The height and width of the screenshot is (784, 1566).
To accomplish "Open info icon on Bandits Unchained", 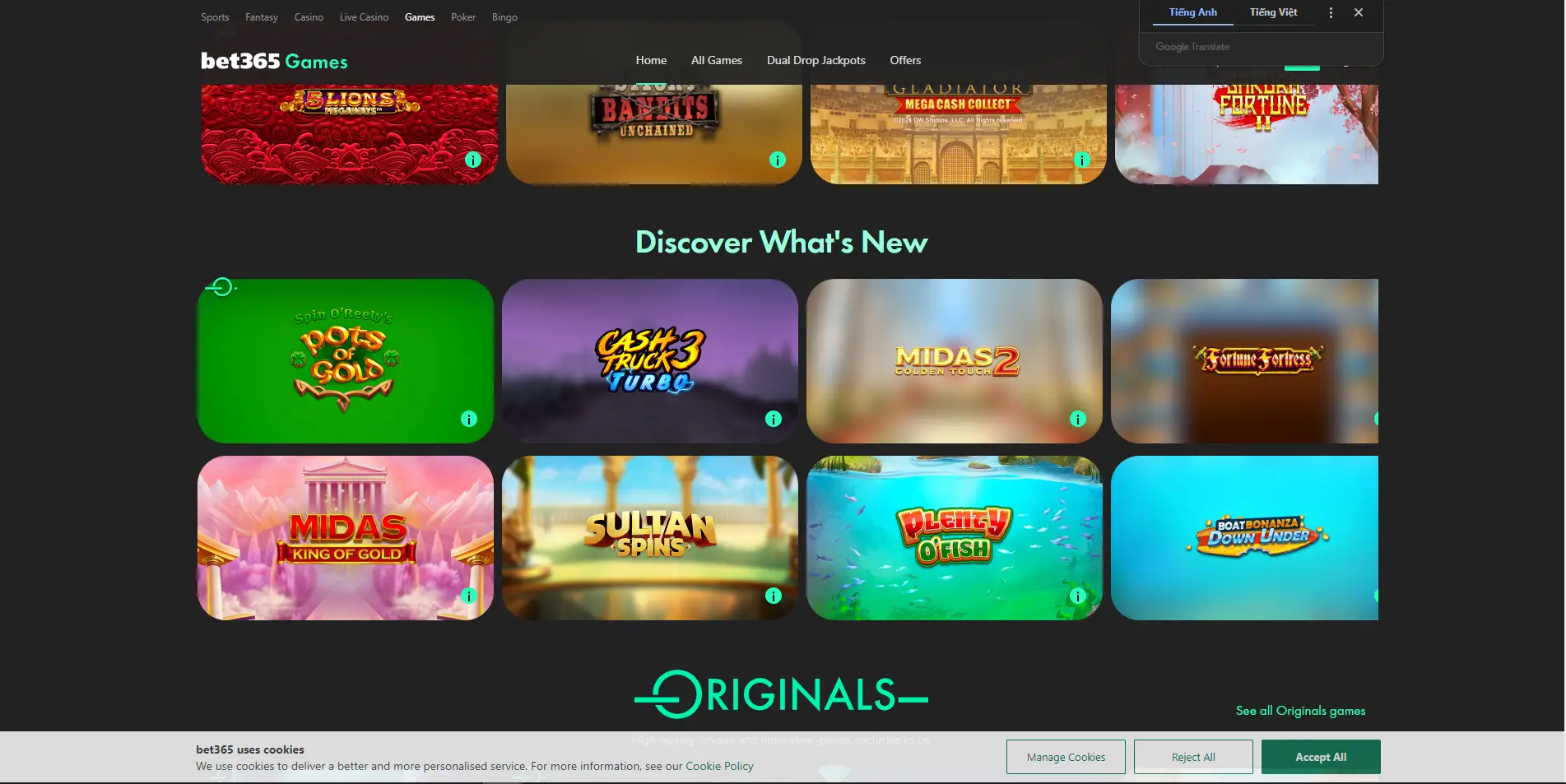I will 778,160.
